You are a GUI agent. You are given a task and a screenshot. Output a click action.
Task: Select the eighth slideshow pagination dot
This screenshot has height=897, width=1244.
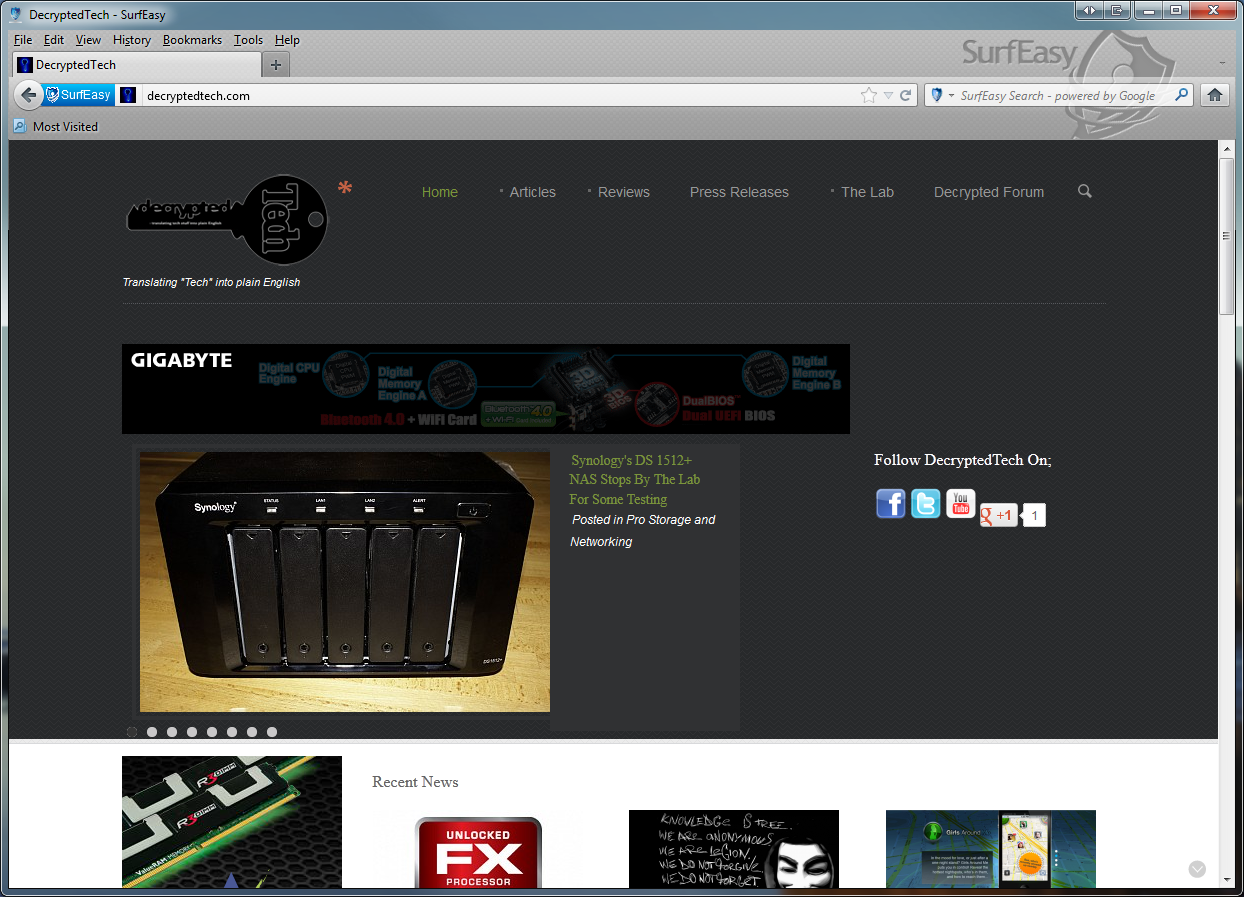pos(272,732)
